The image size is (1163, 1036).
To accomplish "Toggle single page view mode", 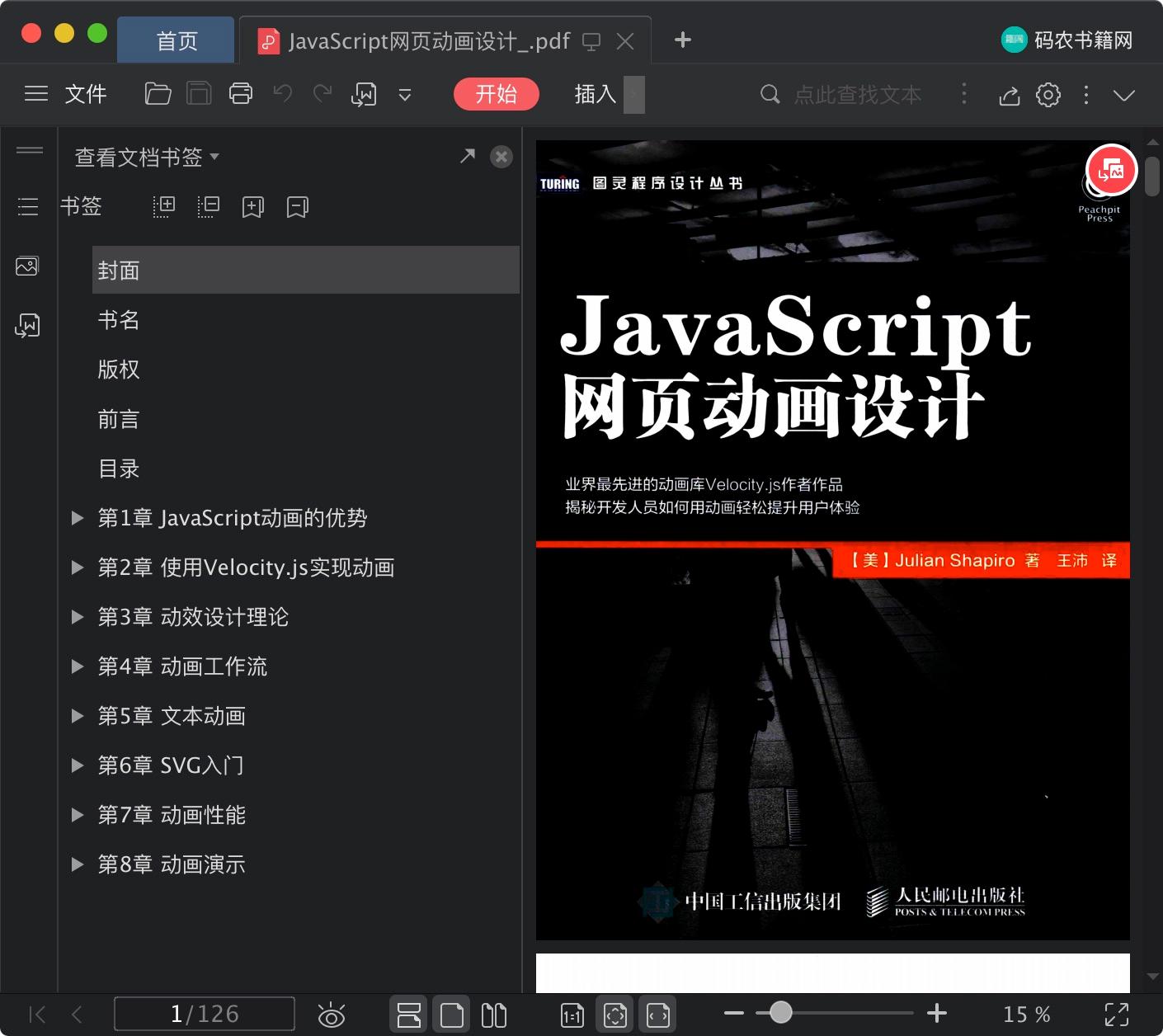I will click(x=452, y=1015).
